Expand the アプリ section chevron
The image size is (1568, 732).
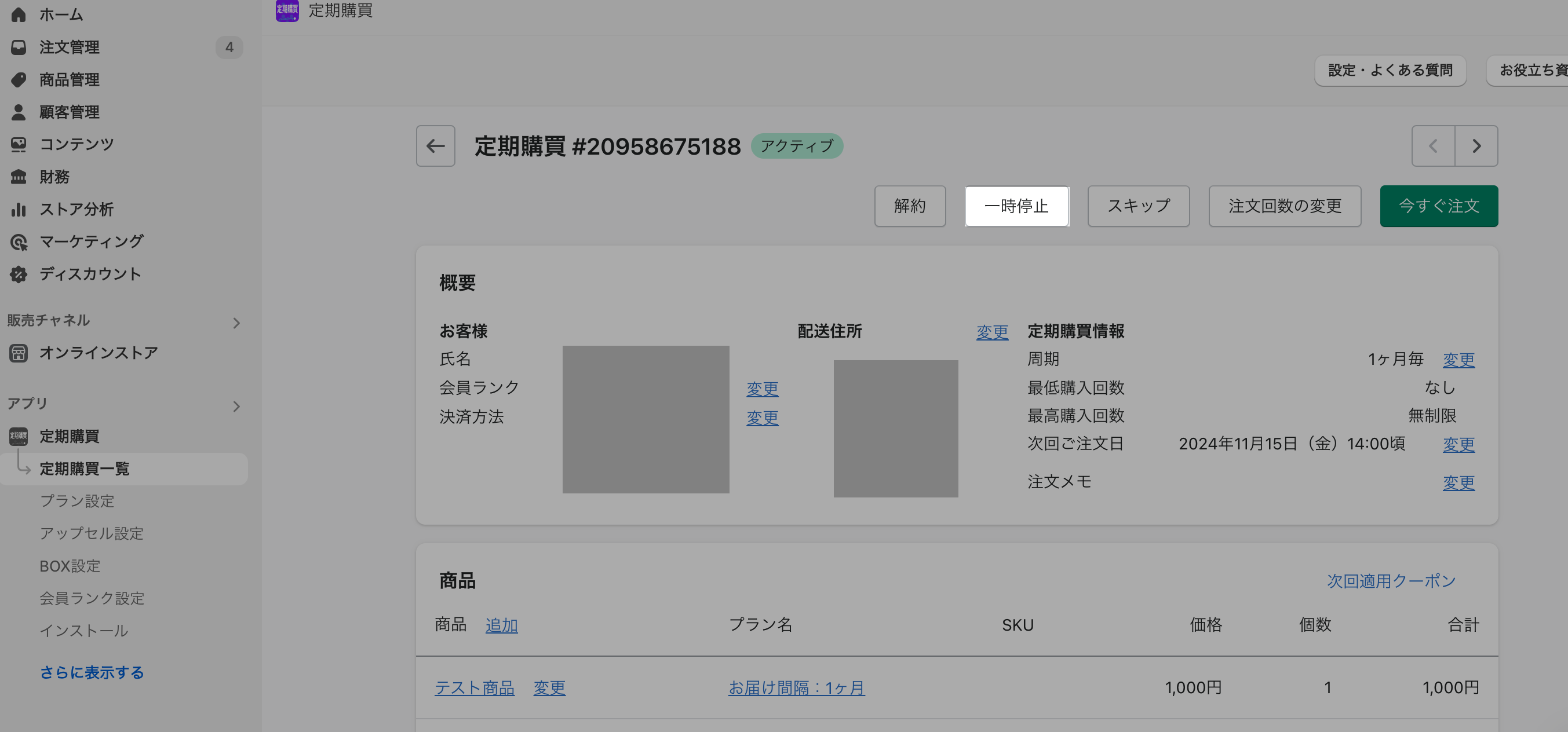click(236, 407)
